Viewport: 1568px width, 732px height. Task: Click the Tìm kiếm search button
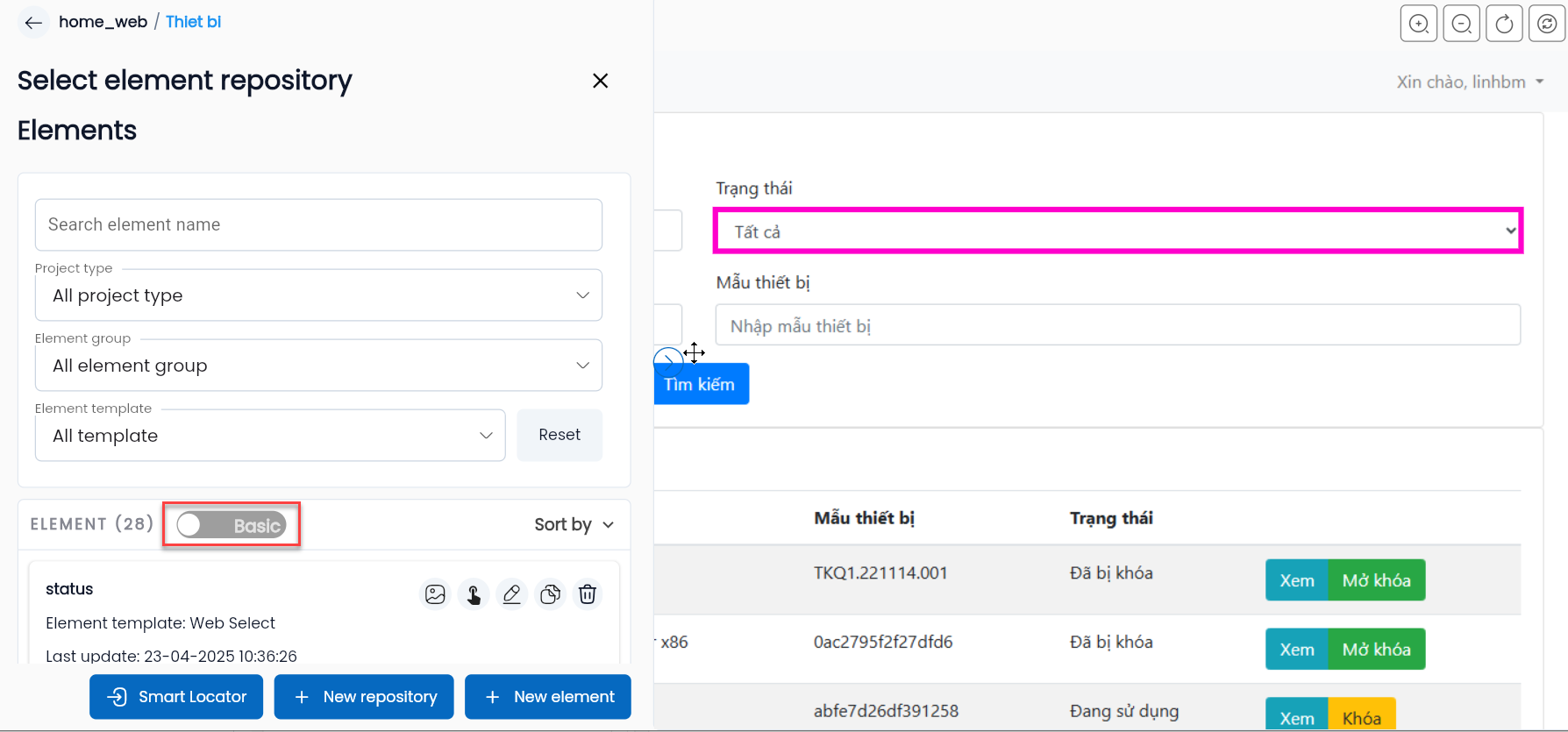(x=701, y=384)
